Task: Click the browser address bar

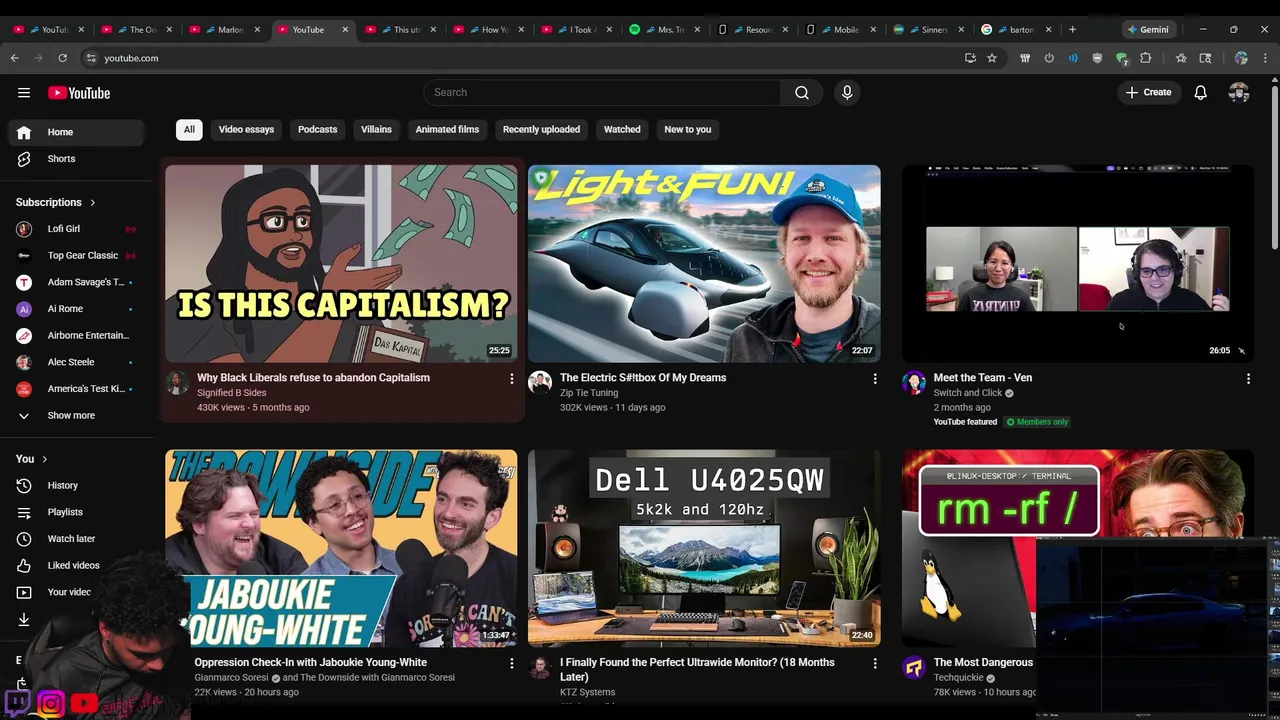Action: [520, 58]
